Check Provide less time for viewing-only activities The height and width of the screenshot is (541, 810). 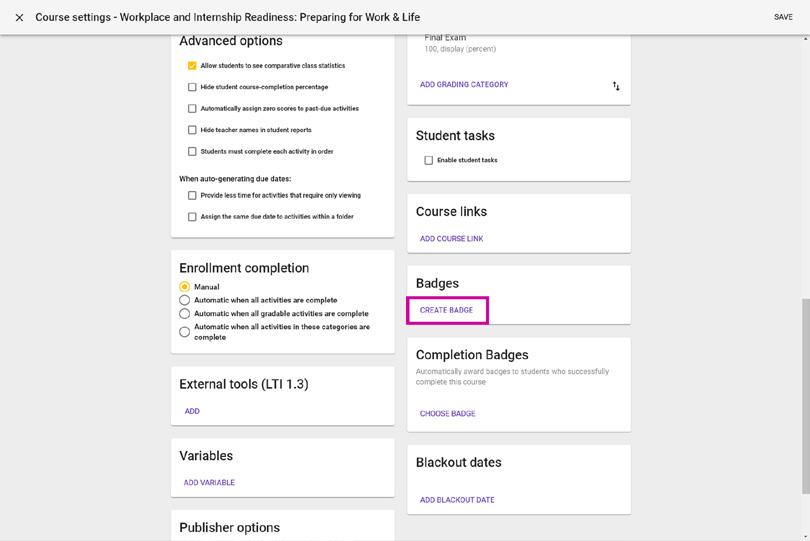192,195
